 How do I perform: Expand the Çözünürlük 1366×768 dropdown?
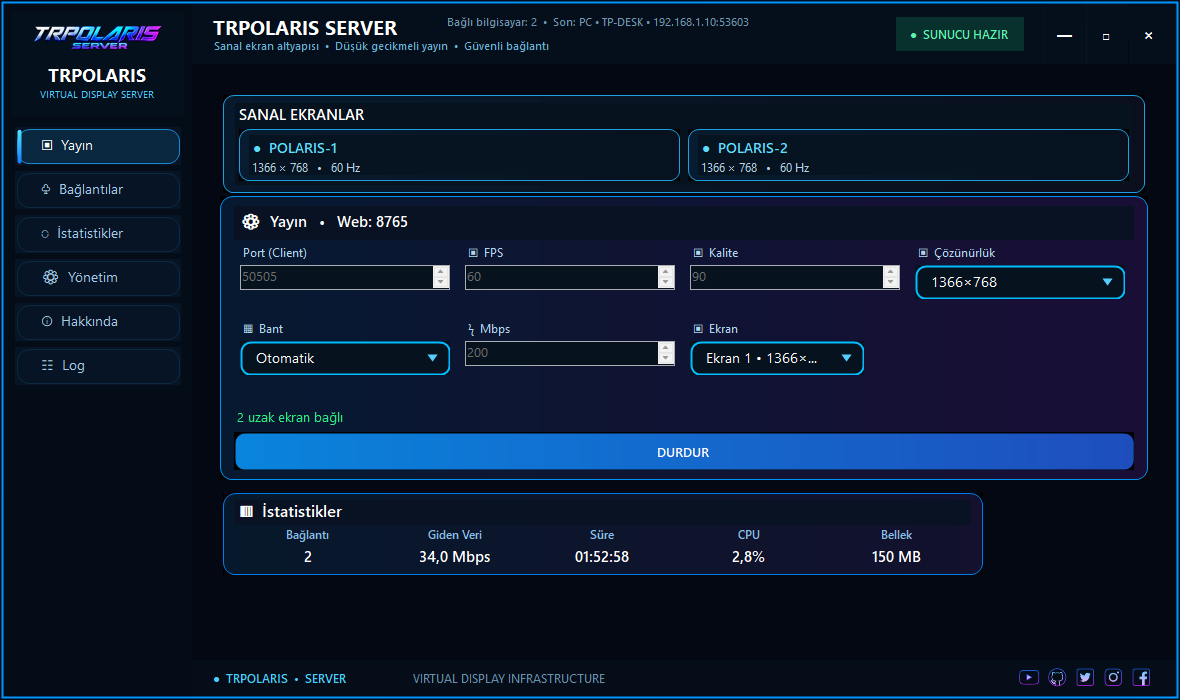tap(1020, 282)
